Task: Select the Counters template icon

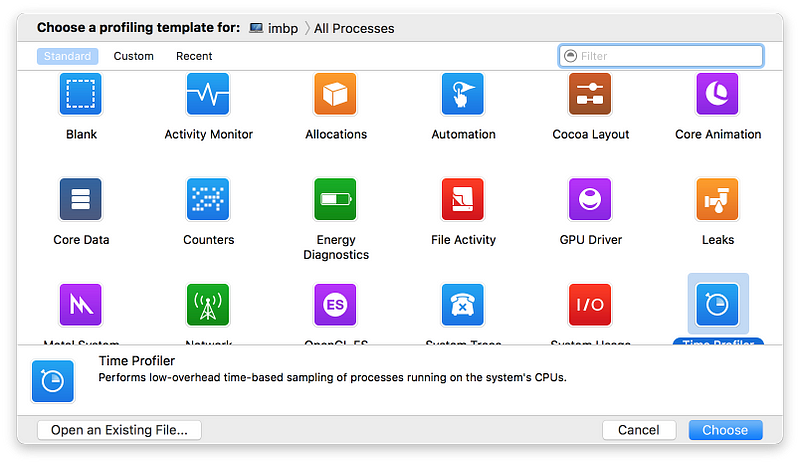Action: coord(208,199)
